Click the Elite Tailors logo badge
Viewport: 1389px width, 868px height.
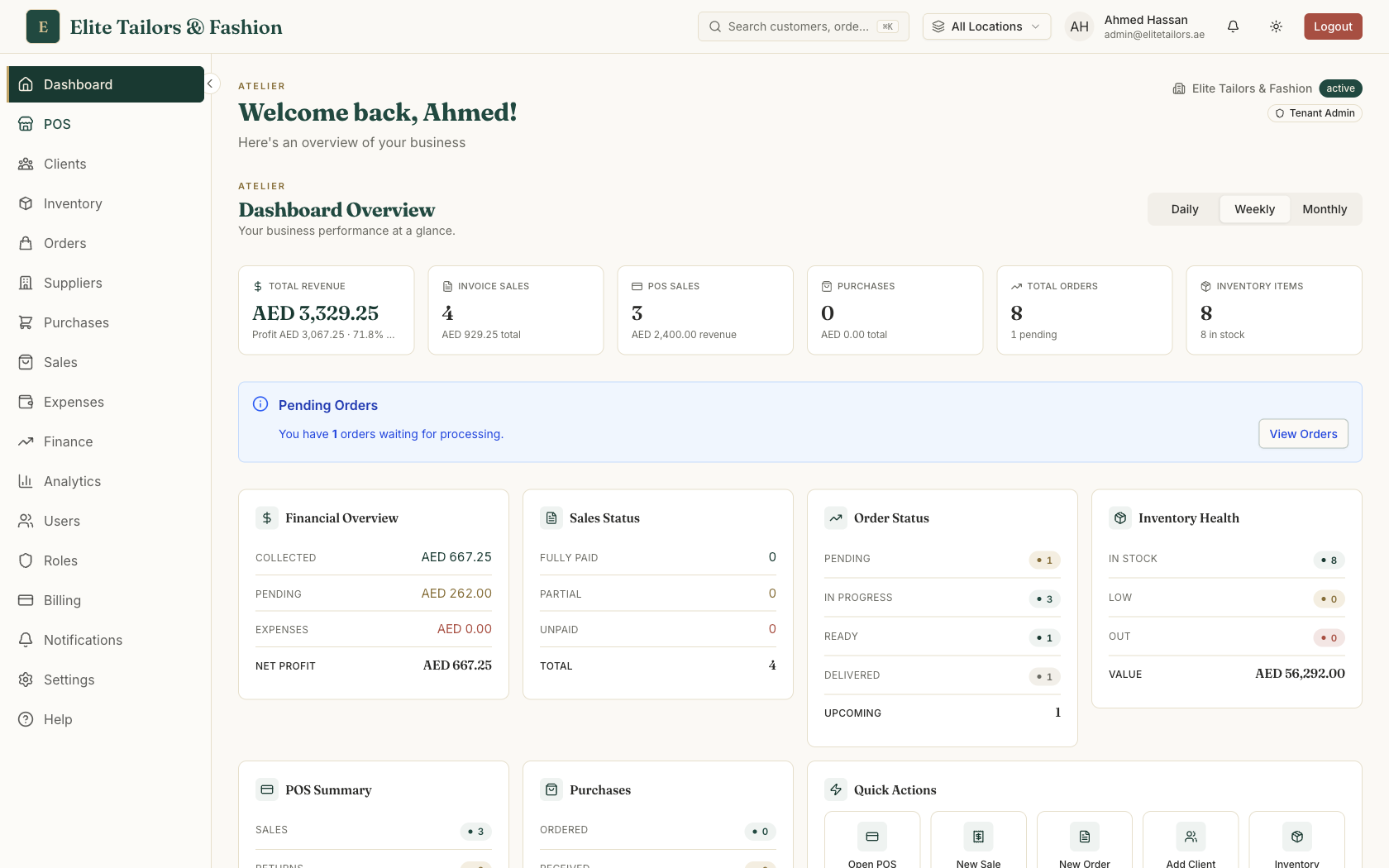tap(43, 26)
